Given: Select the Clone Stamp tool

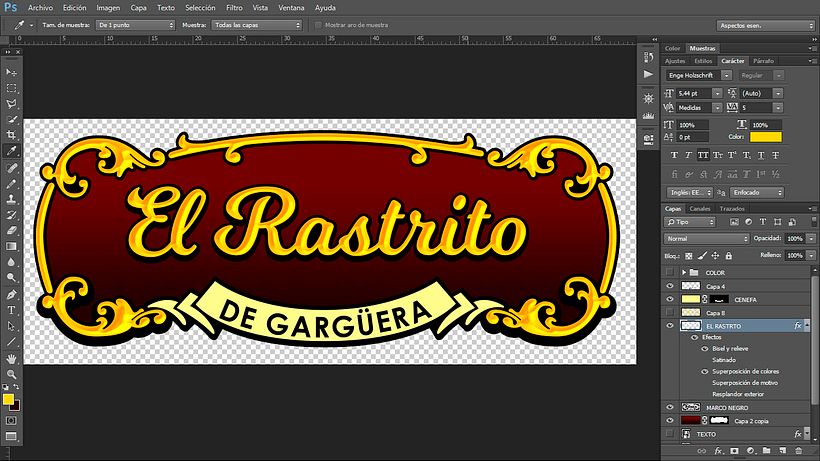Looking at the screenshot, I should click(x=11, y=199).
